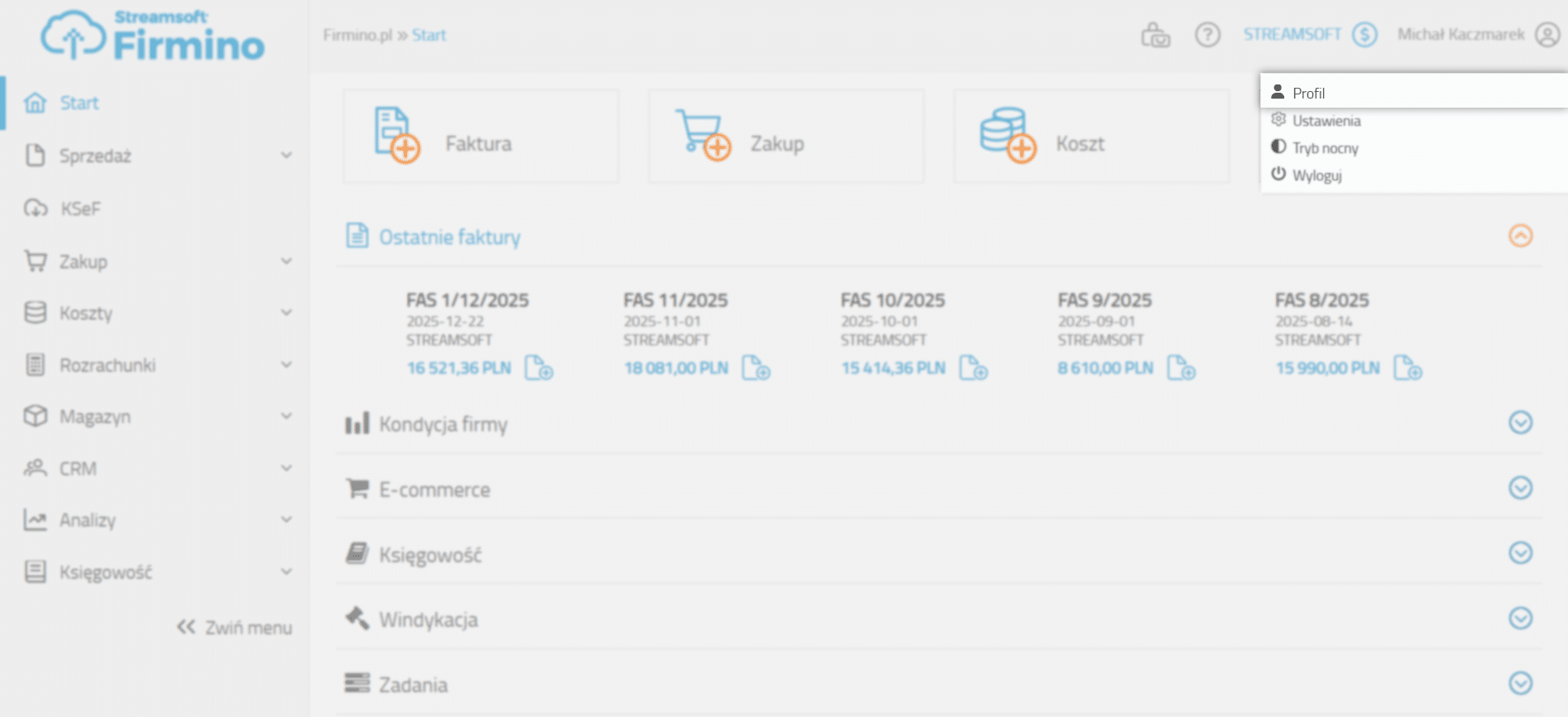Click the Koszty coins icon in sidebar

point(35,312)
